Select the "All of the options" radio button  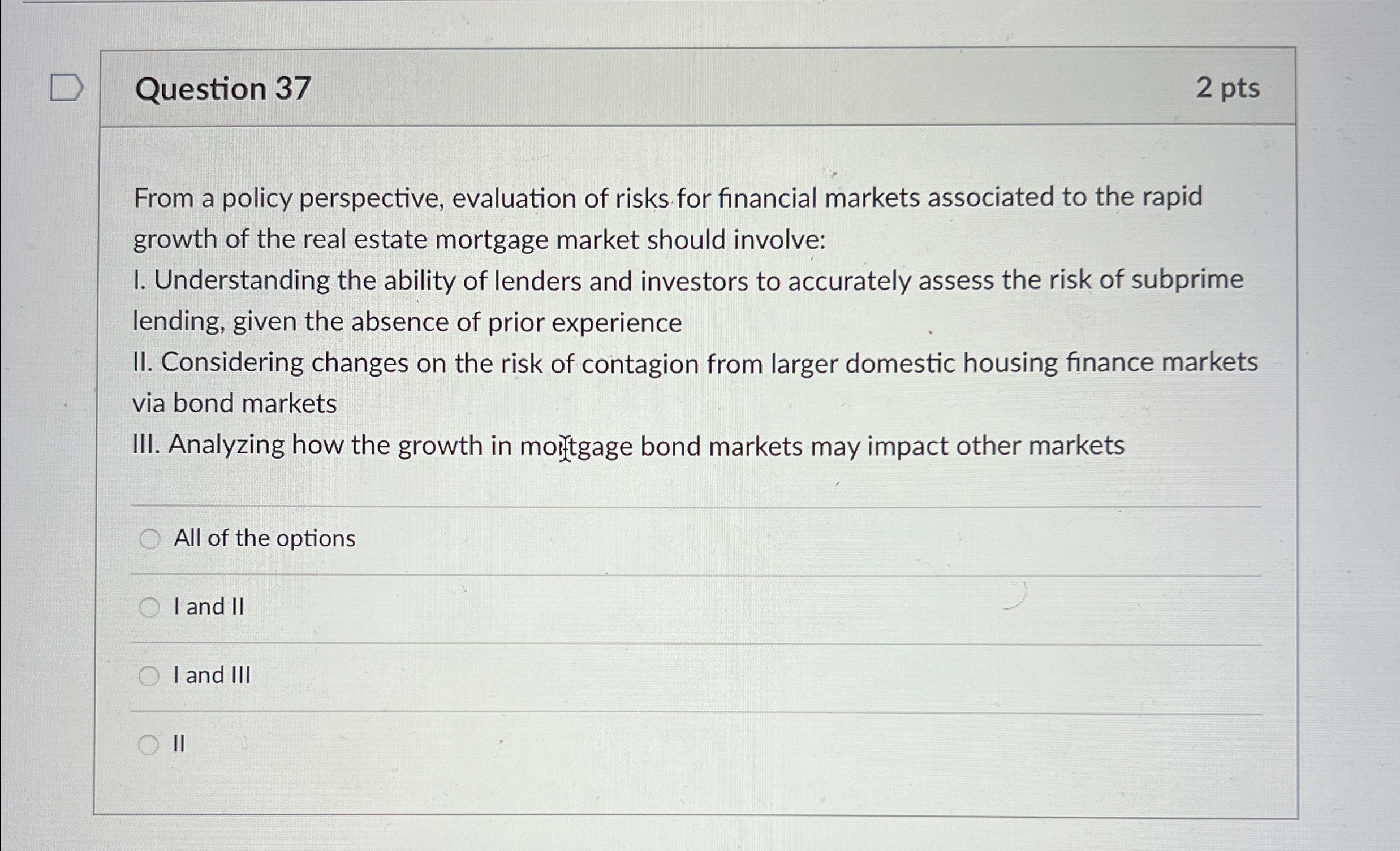pyautogui.click(x=149, y=538)
